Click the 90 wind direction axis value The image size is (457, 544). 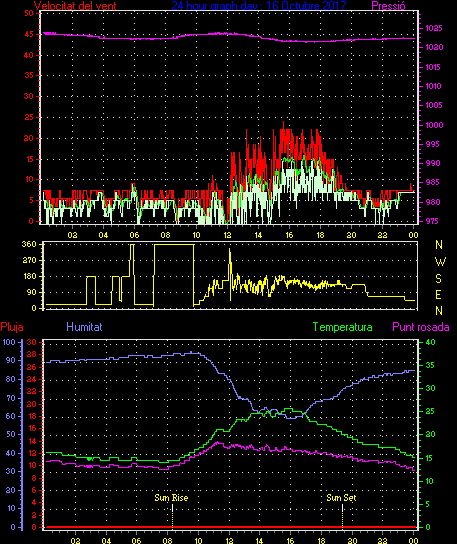click(32, 292)
